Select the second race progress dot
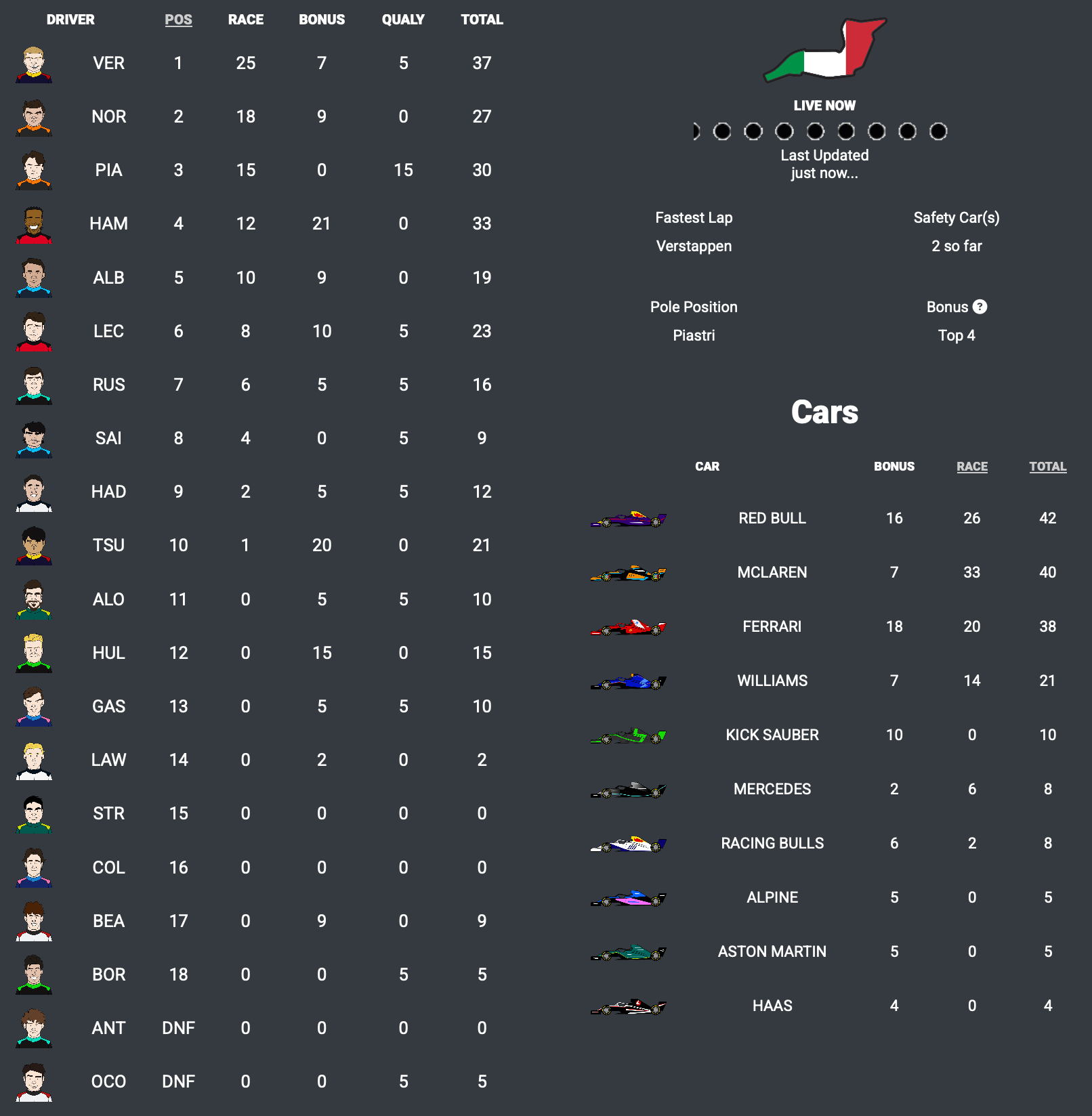 coord(722,131)
